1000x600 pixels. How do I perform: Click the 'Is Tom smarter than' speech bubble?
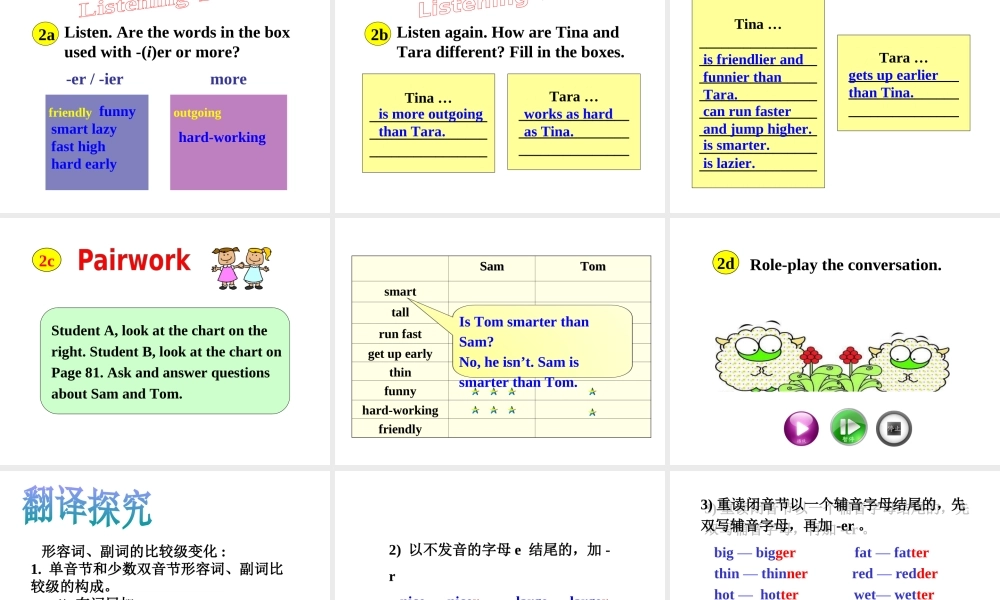tap(542, 341)
